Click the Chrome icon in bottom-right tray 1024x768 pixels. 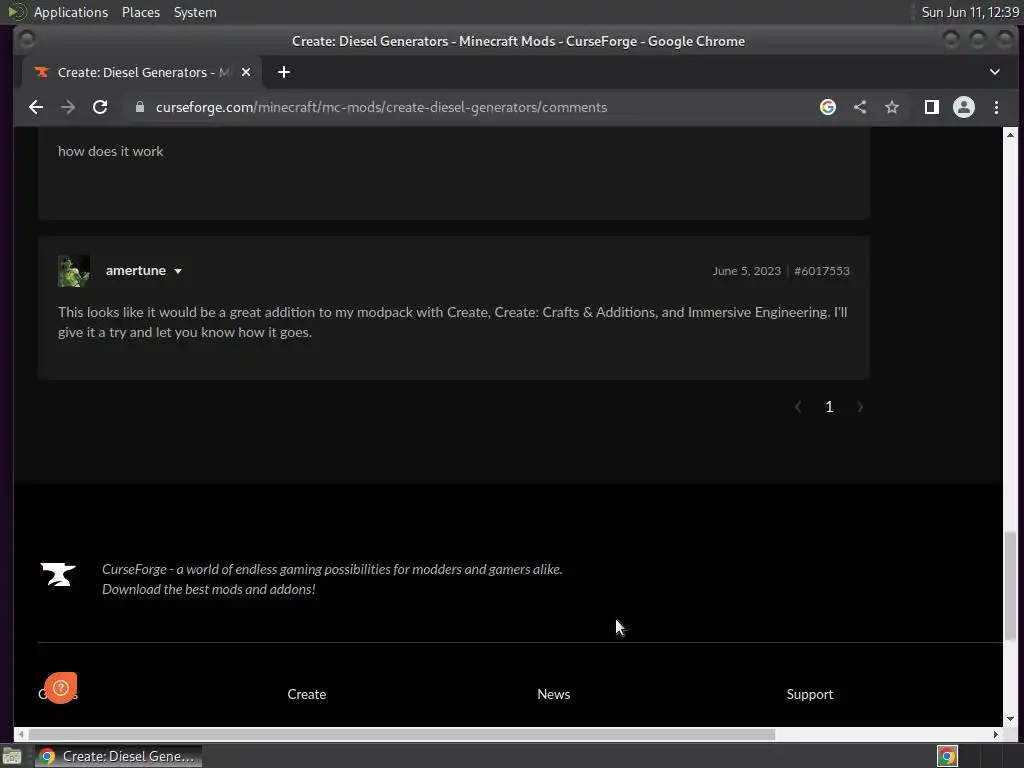[x=947, y=756]
